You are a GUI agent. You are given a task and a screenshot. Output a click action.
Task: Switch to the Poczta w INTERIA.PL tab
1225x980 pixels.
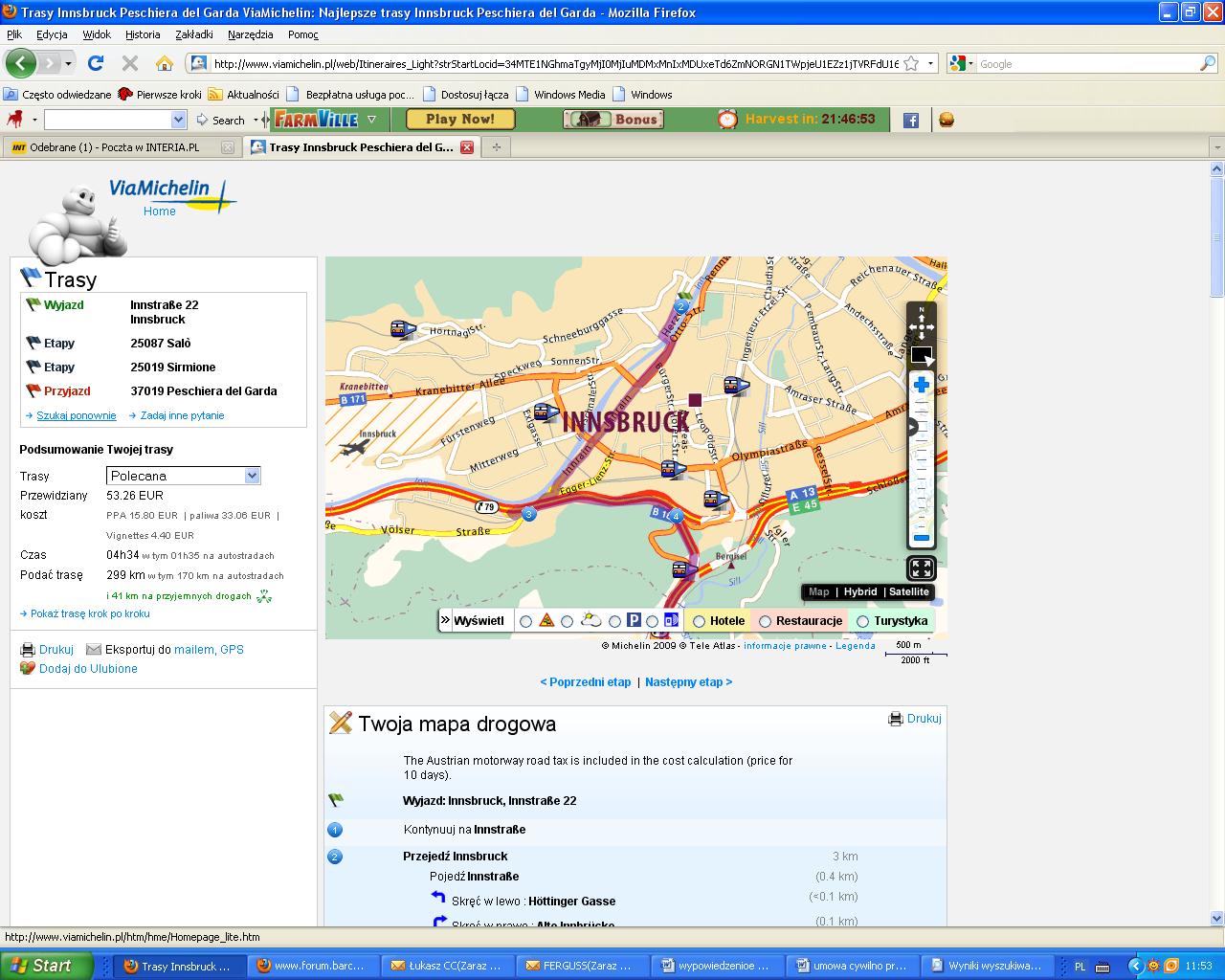point(114,147)
